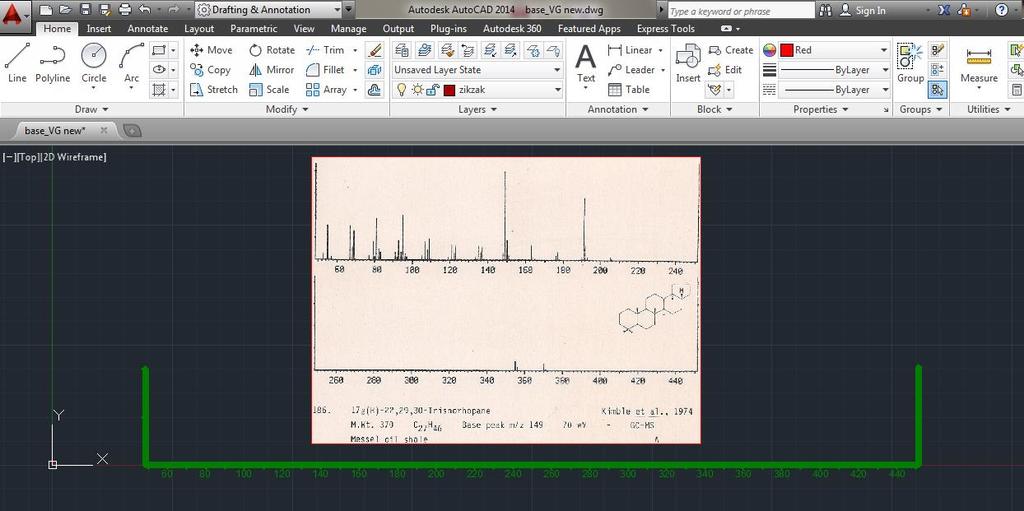Screen dimensions: 1024x511
Task: Click the multiline Text tool
Action: (585, 63)
